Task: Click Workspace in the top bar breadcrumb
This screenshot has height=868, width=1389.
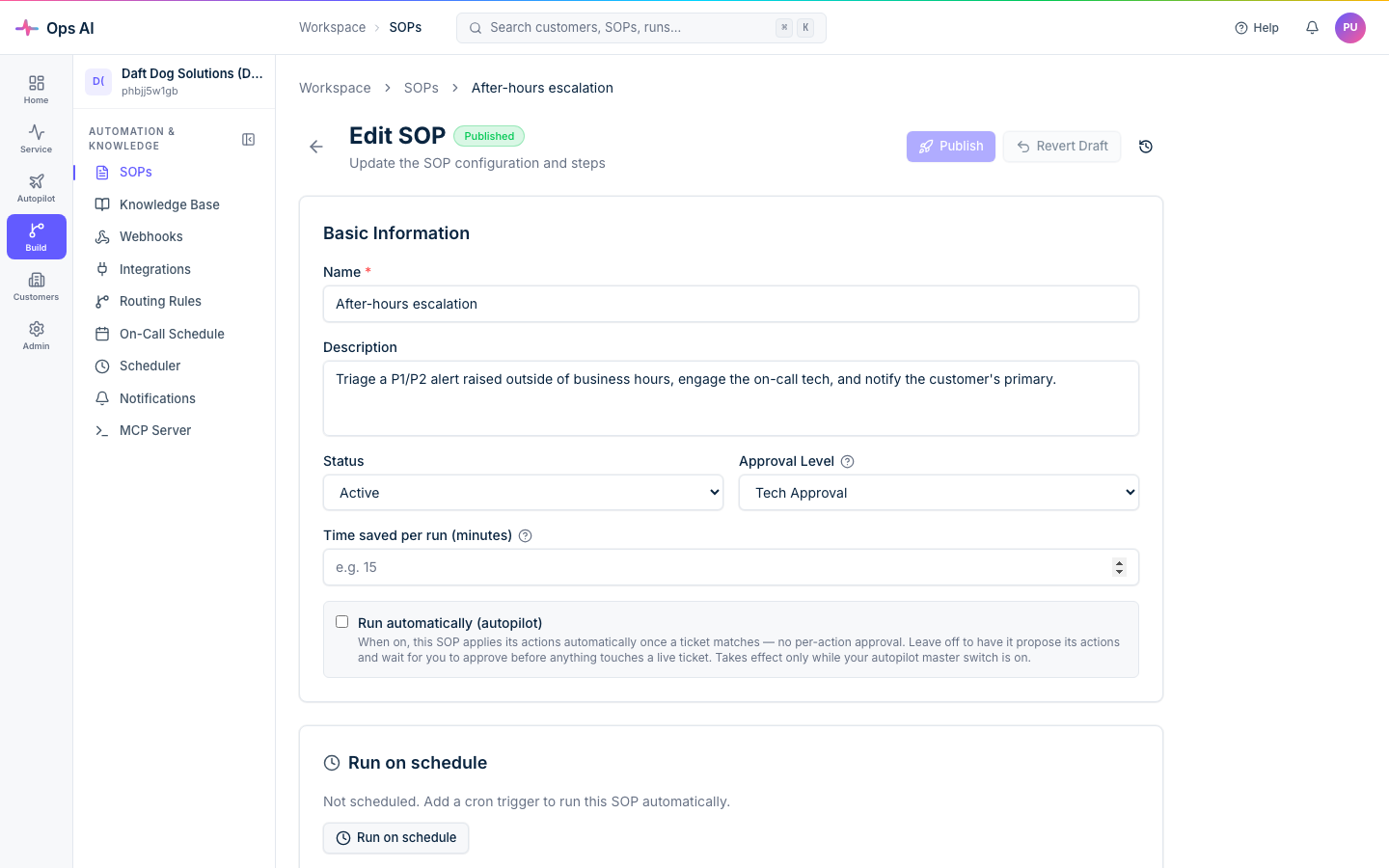Action: [333, 28]
